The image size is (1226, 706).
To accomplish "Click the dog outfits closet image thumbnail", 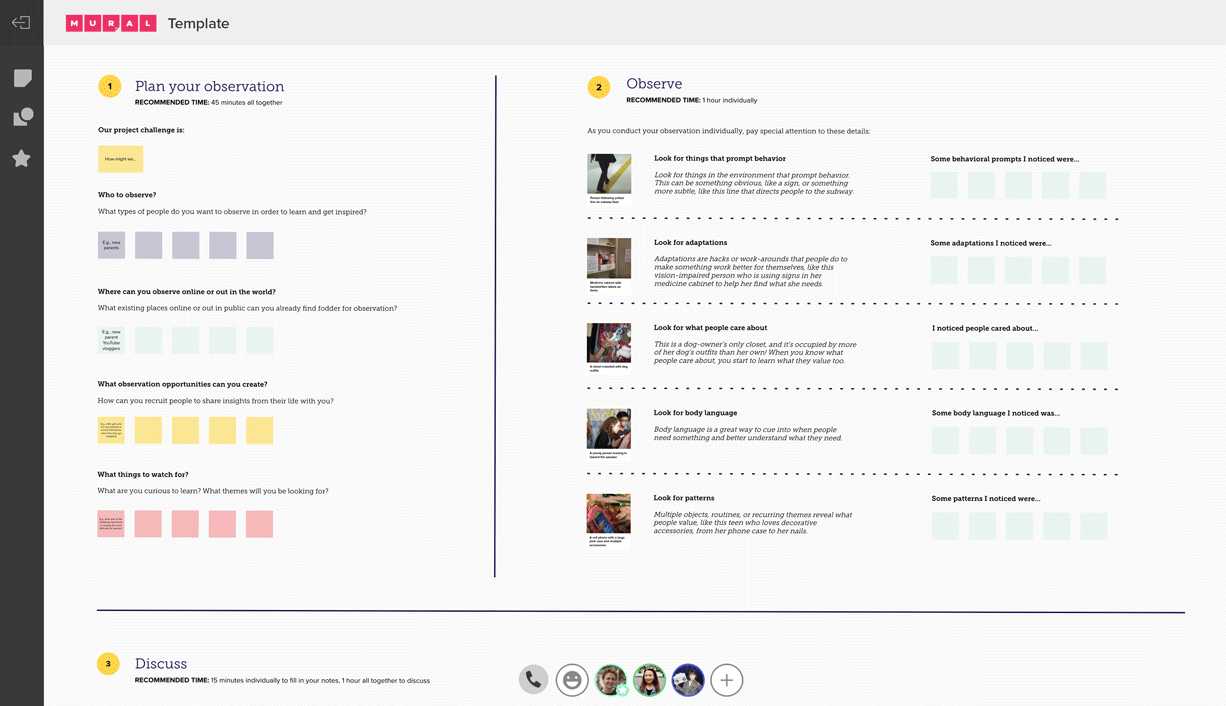I will coord(609,345).
